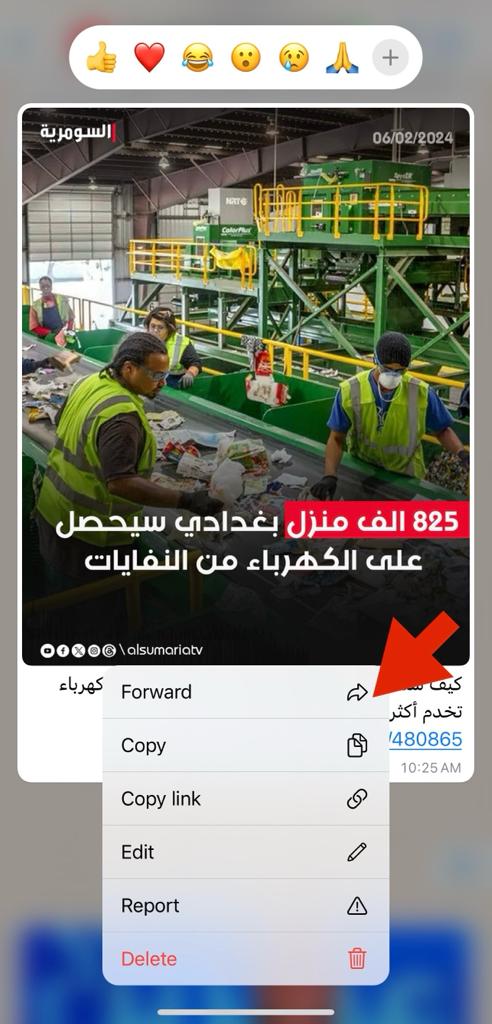Screen dimensions: 492x1024
Task: Choose Copy link in the menu
Action: [246, 799]
